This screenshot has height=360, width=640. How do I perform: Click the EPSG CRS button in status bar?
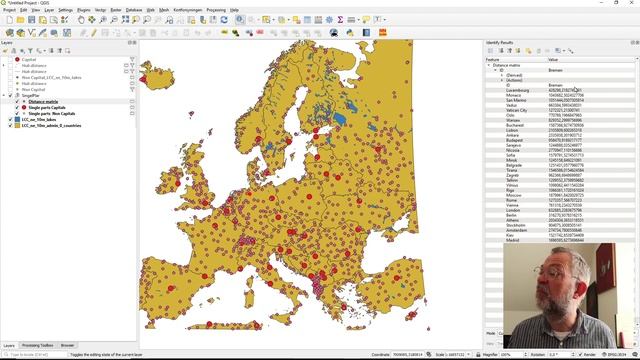pyautogui.click(x=616, y=354)
